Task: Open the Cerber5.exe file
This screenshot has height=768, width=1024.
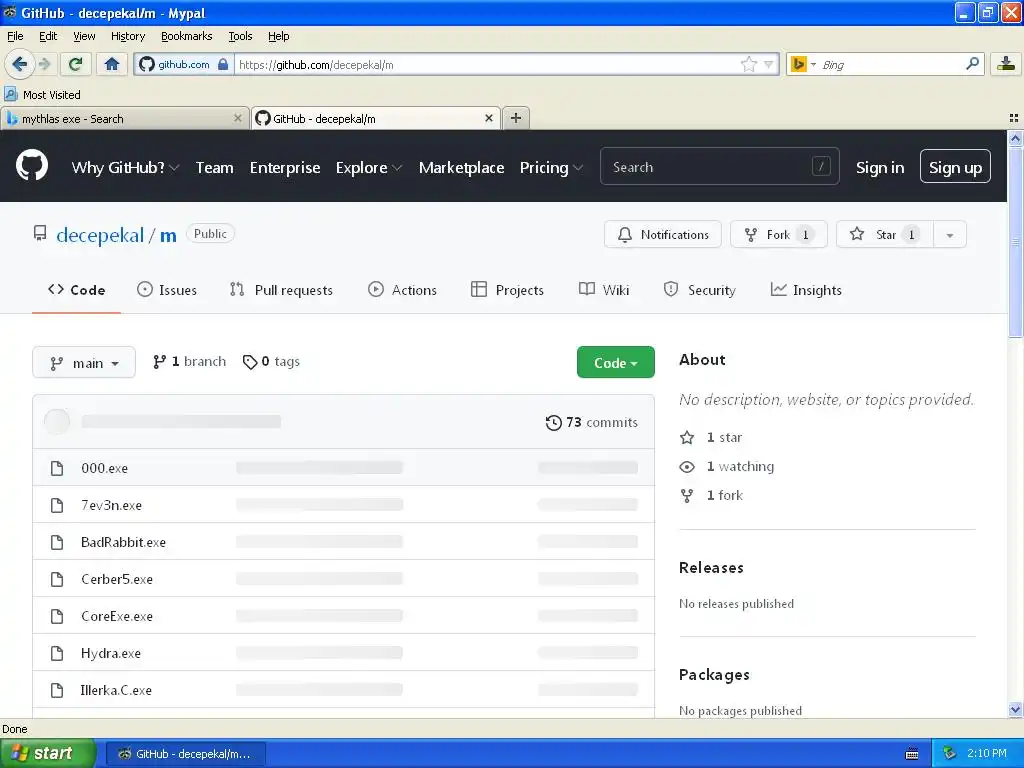Action: [117, 579]
